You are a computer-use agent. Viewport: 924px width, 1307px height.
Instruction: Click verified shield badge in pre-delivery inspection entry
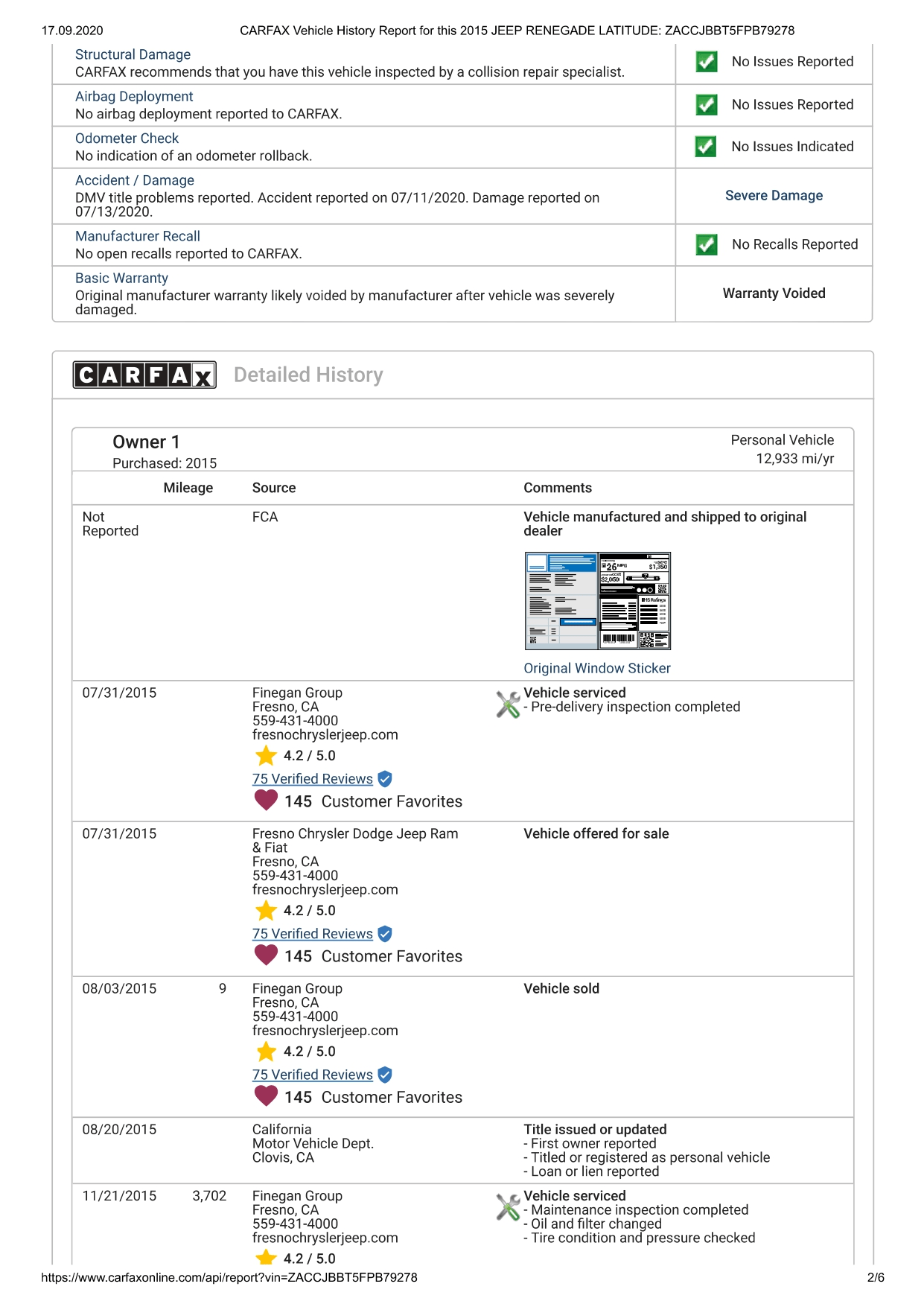[385, 779]
